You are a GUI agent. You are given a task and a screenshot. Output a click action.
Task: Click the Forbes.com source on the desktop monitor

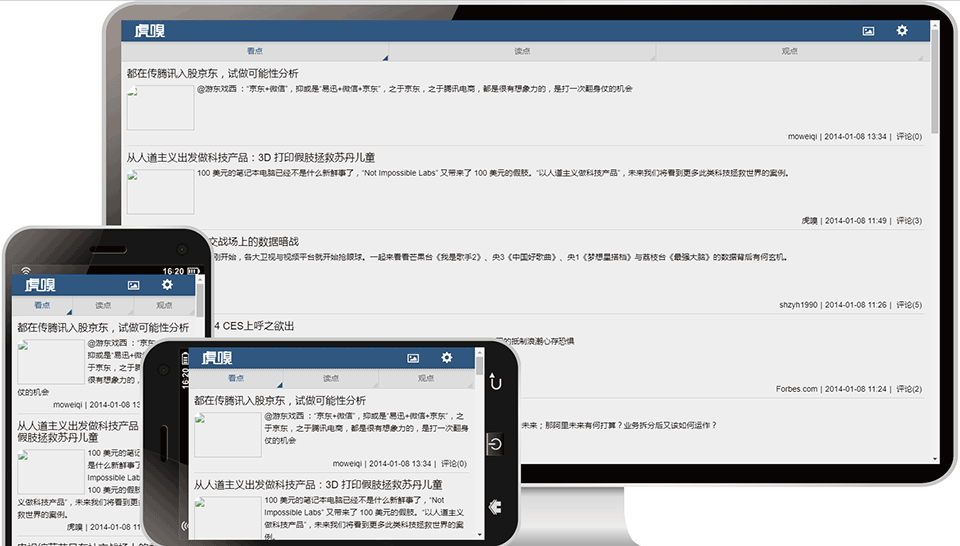(x=796, y=389)
